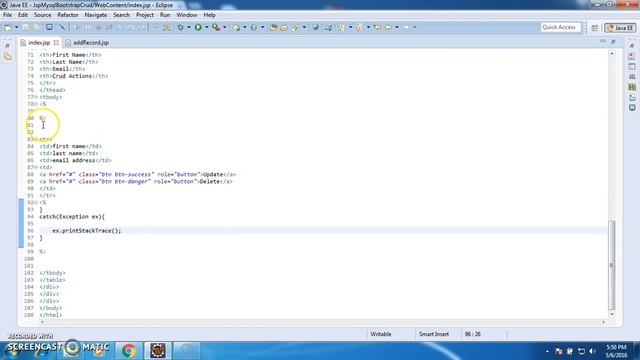
Task: Close the index.jsp tab
Action: 56,42
